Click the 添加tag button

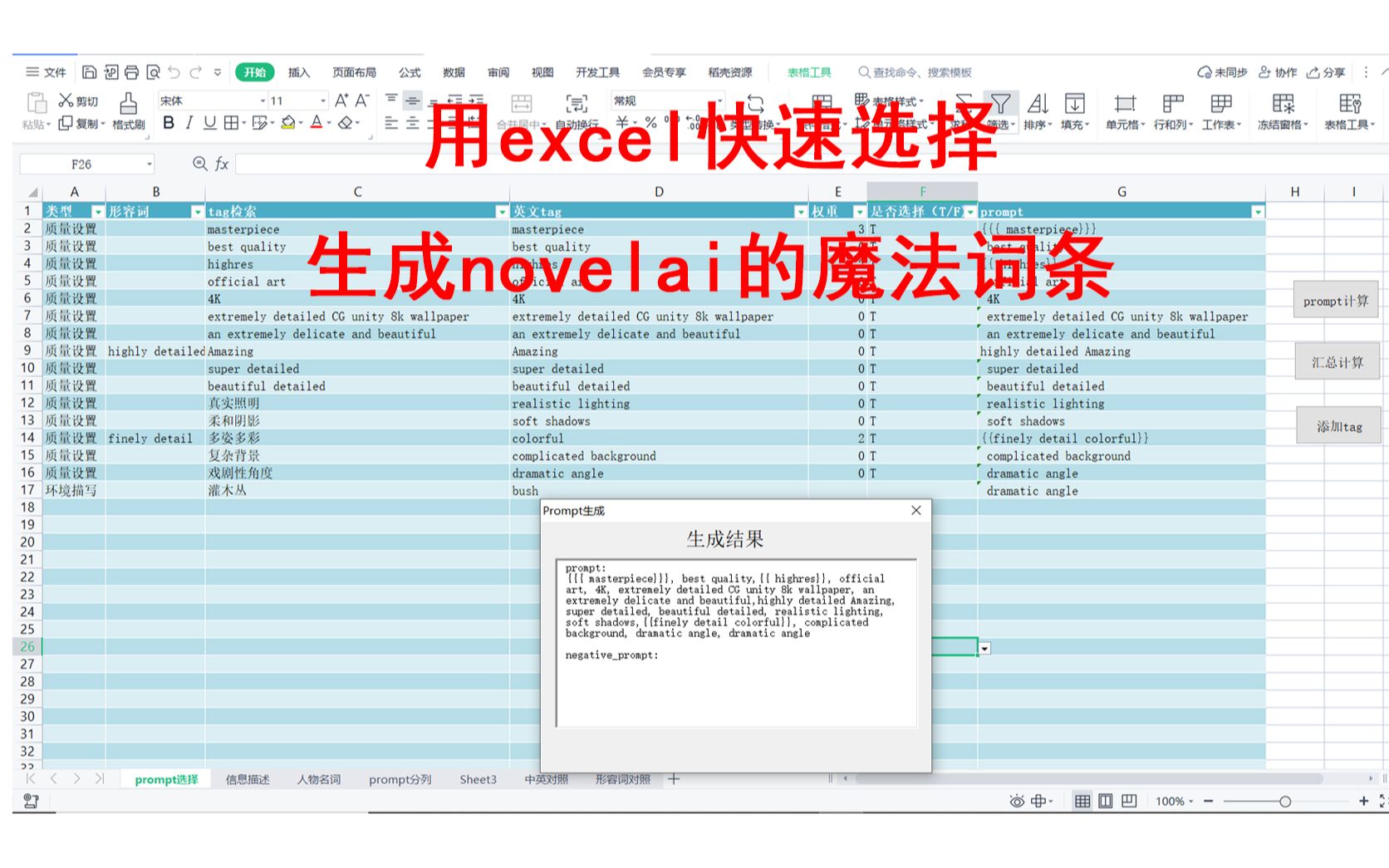point(1339,426)
